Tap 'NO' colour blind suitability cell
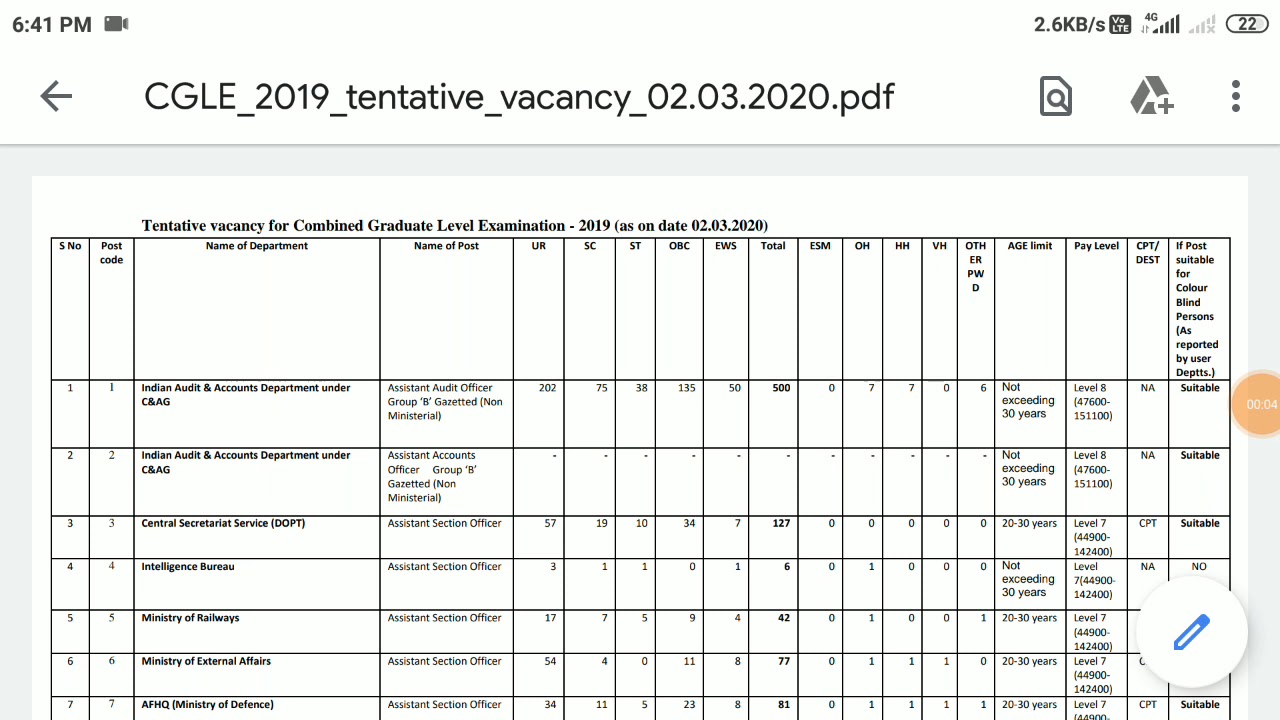1280x720 pixels. [1199, 567]
